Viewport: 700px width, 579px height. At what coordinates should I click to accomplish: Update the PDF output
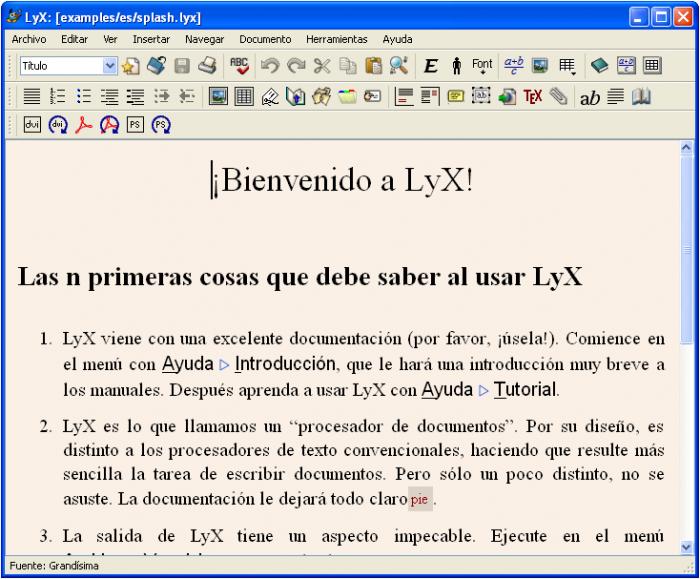click(x=109, y=125)
